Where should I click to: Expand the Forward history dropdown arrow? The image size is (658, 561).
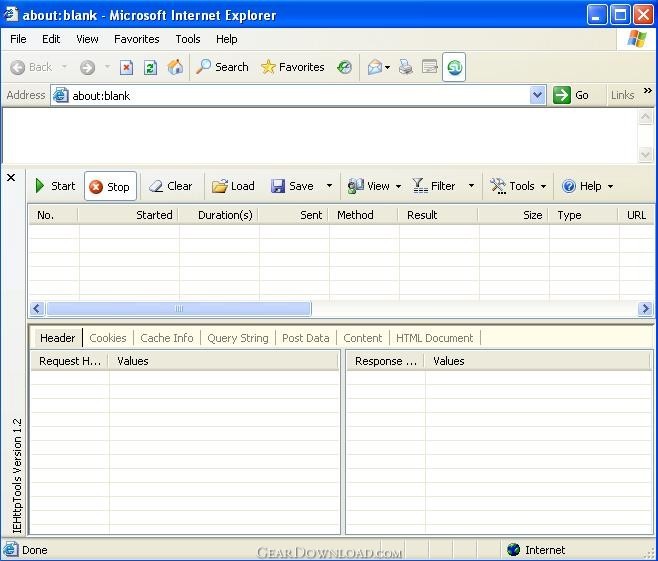107,67
